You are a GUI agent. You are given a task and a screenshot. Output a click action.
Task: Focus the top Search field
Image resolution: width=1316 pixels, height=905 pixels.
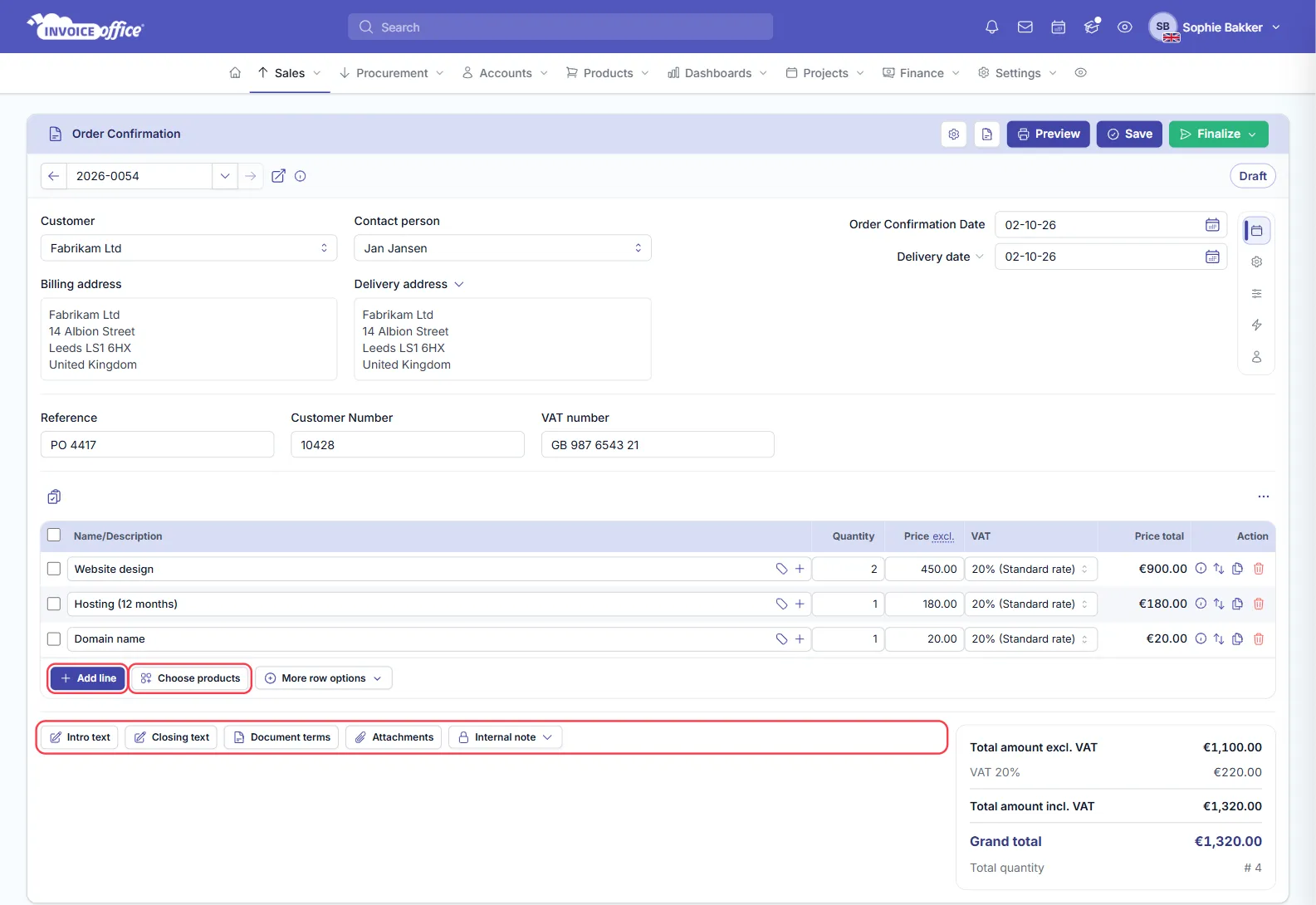tap(560, 27)
